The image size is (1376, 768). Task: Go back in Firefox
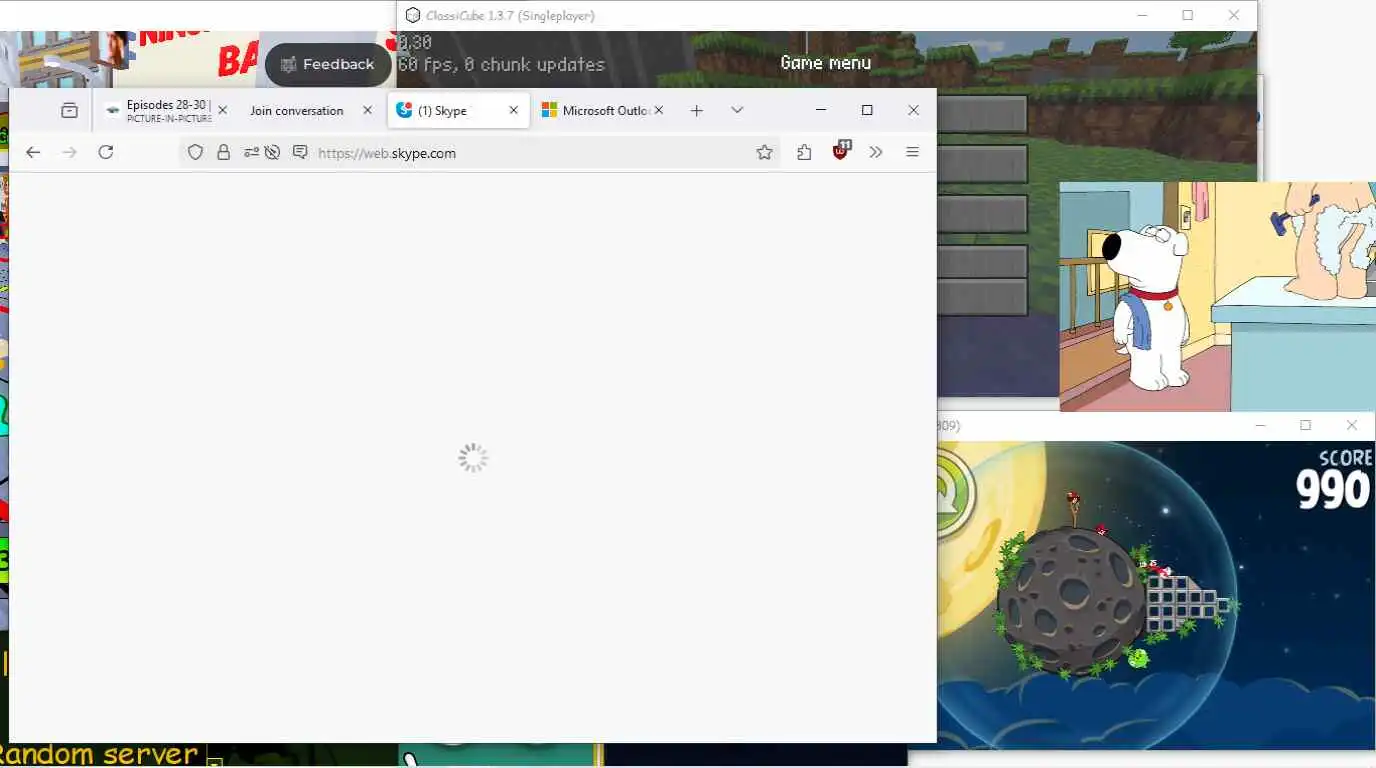pyautogui.click(x=33, y=152)
